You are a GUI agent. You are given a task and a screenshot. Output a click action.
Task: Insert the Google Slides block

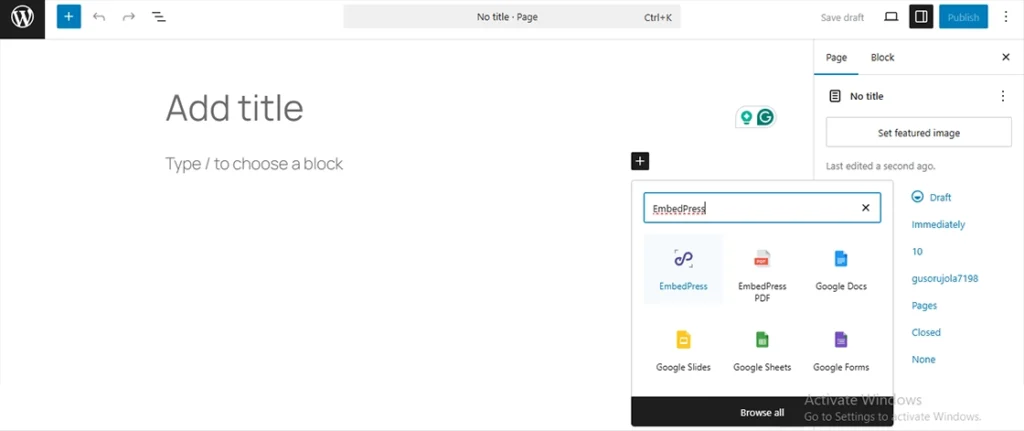point(683,350)
